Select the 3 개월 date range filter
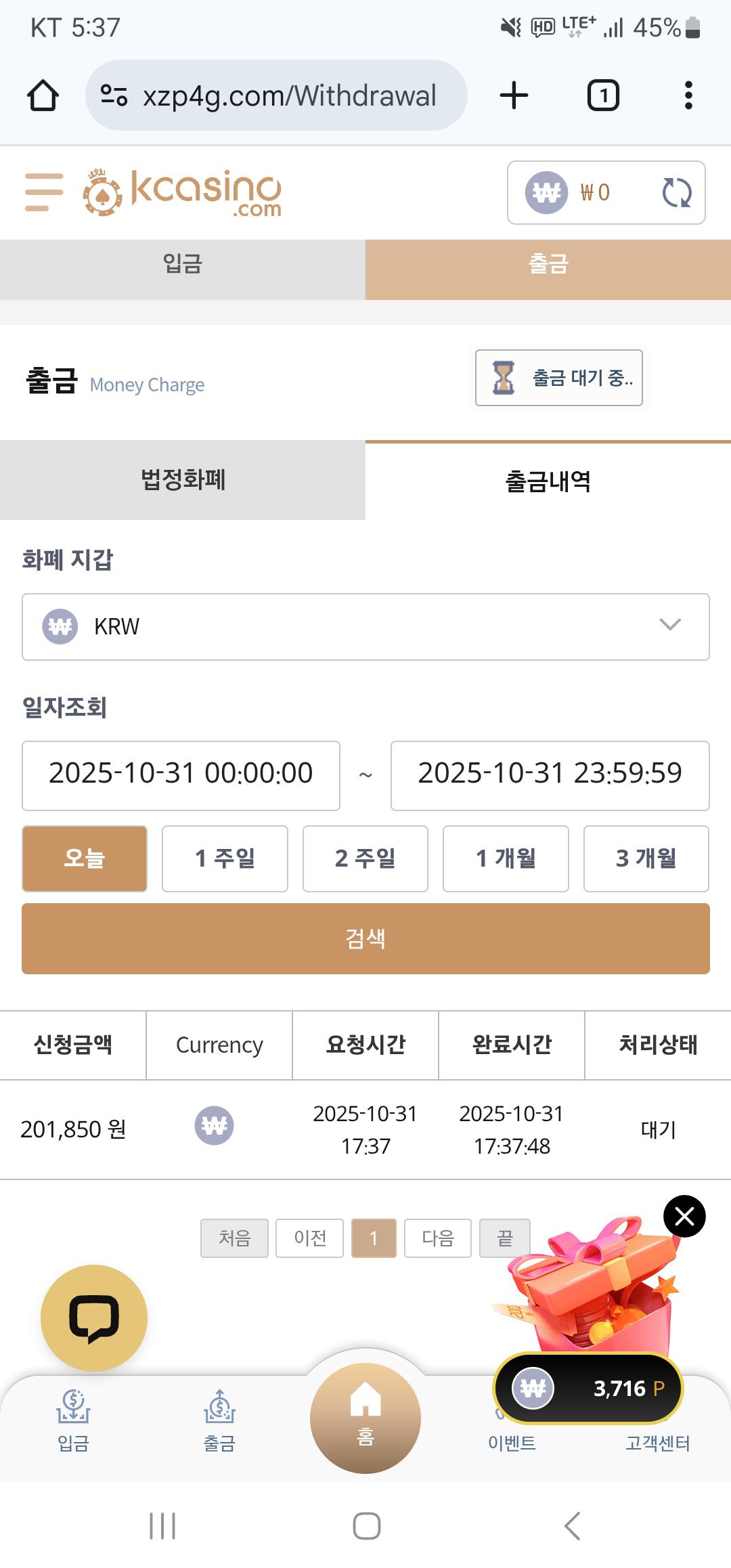731x1568 pixels. pyautogui.click(x=646, y=858)
